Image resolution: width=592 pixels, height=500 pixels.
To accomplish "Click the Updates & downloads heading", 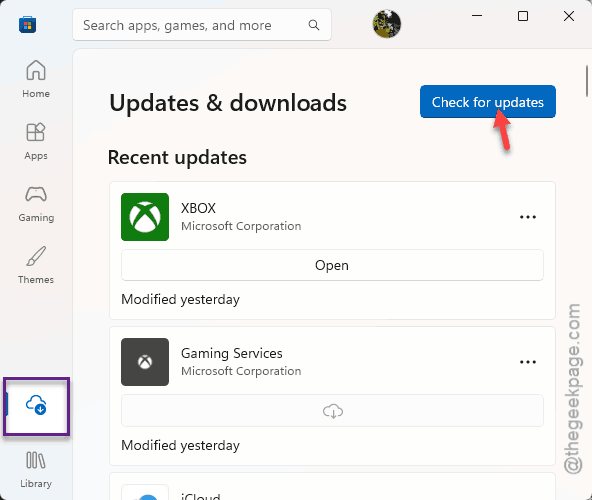I will tap(228, 103).
